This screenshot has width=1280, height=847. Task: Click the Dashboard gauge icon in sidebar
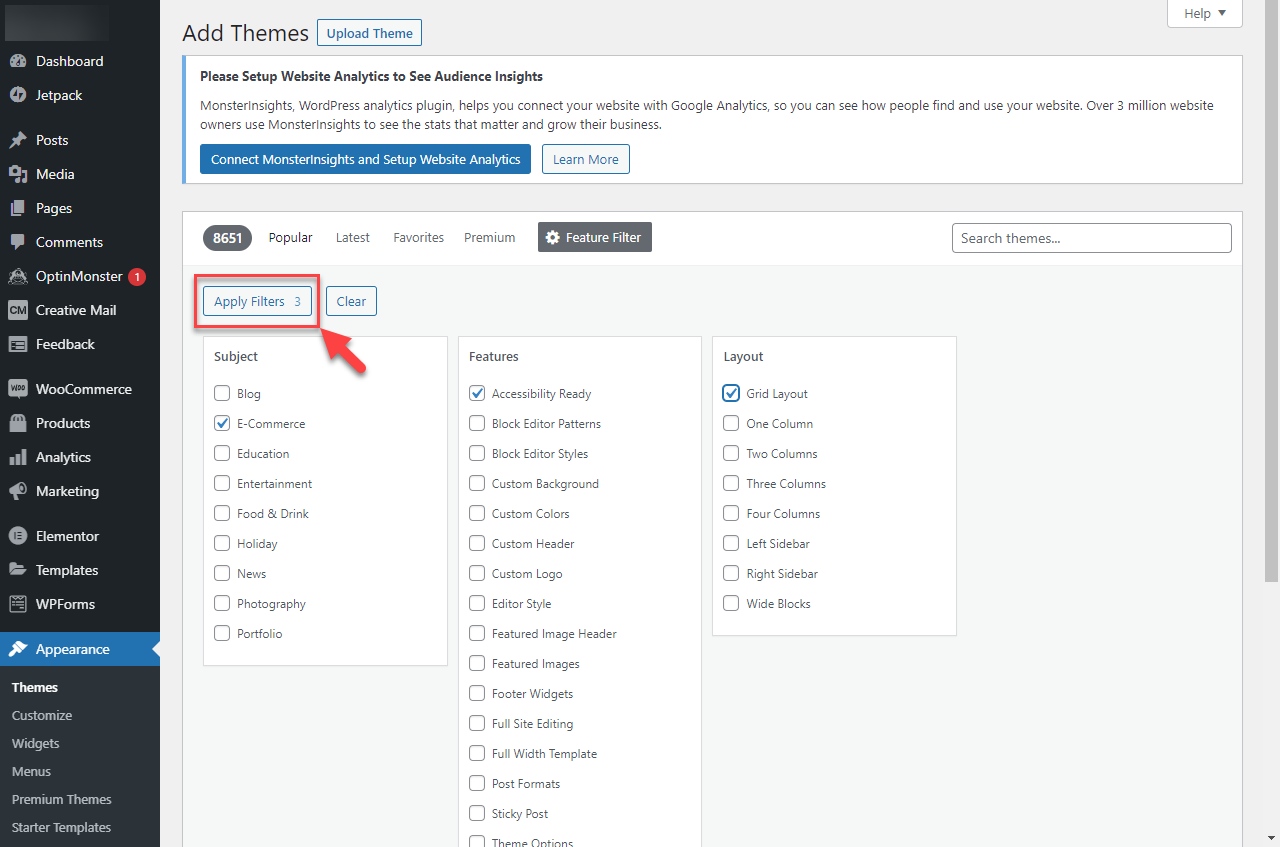18,61
